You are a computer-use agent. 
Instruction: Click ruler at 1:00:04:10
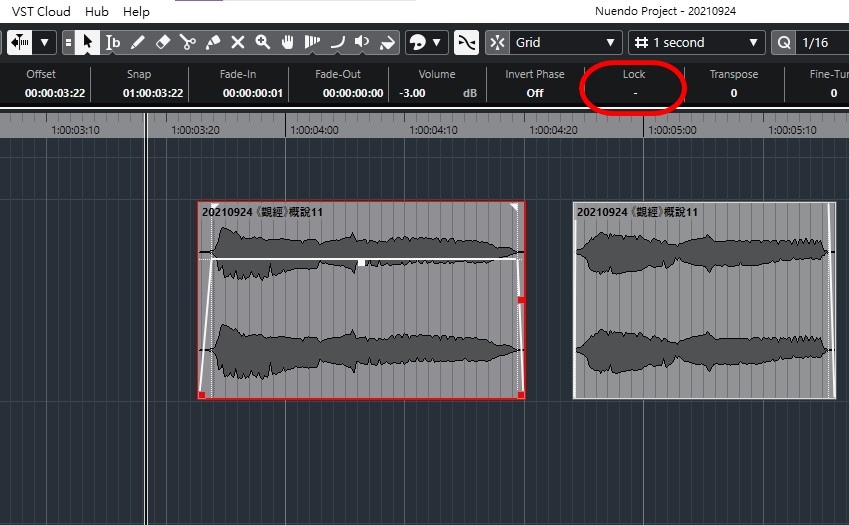coord(433,130)
